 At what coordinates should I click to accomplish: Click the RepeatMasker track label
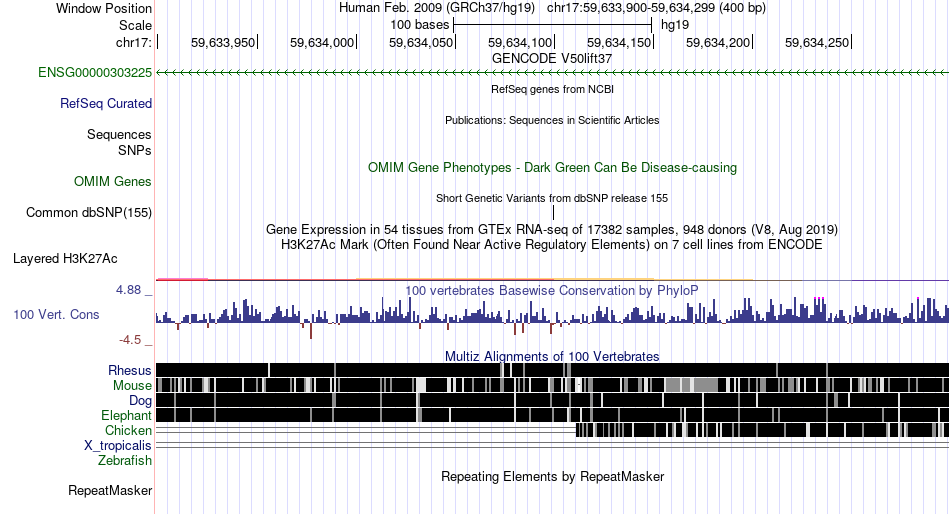coord(110,490)
